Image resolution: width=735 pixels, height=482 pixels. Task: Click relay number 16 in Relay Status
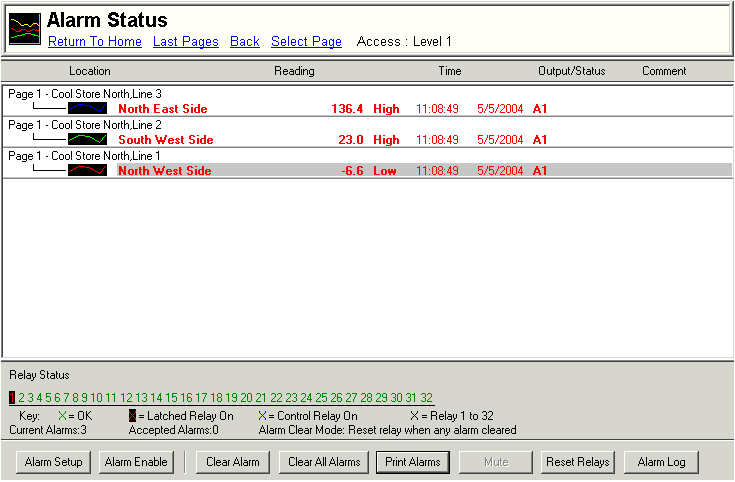coord(187,398)
